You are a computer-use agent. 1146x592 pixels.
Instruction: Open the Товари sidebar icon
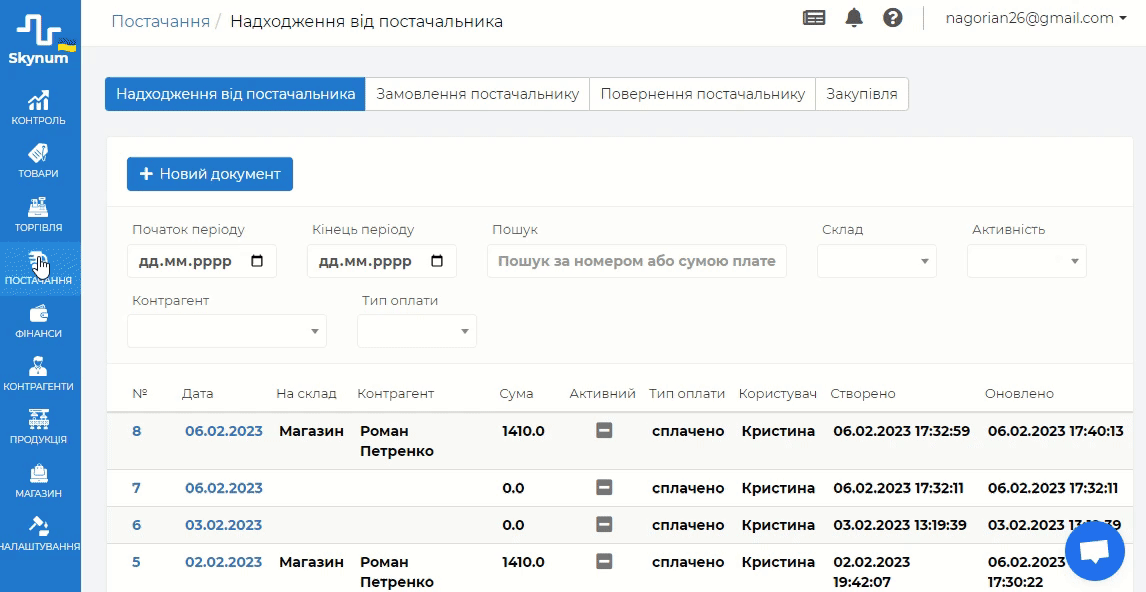click(39, 160)
